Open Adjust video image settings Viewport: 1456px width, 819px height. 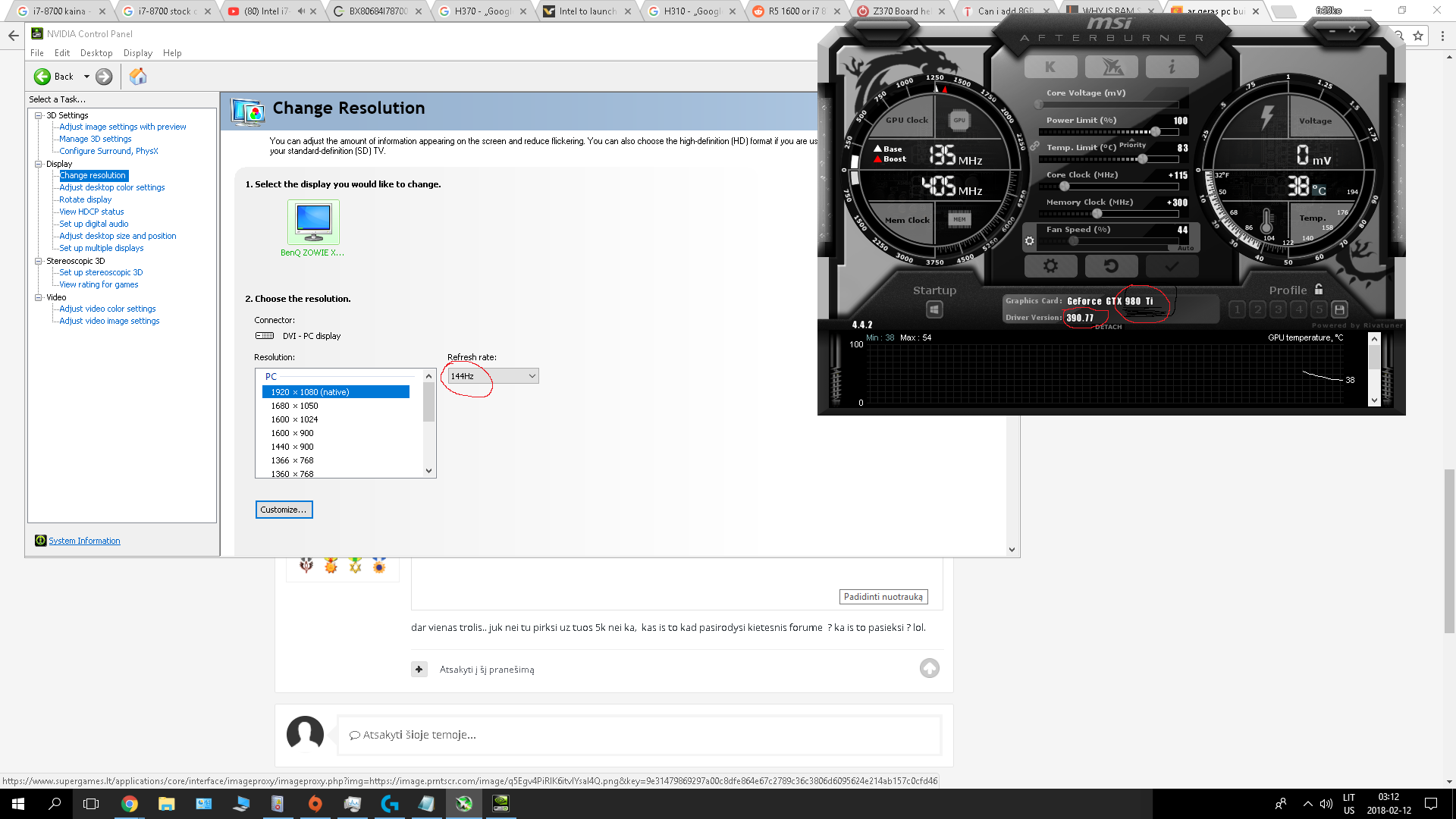click(109, 321)
